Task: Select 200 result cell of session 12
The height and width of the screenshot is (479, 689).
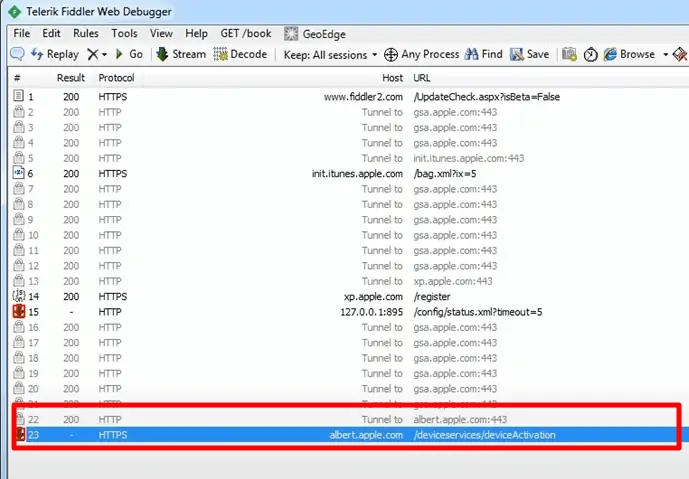Action: (71, 266)
